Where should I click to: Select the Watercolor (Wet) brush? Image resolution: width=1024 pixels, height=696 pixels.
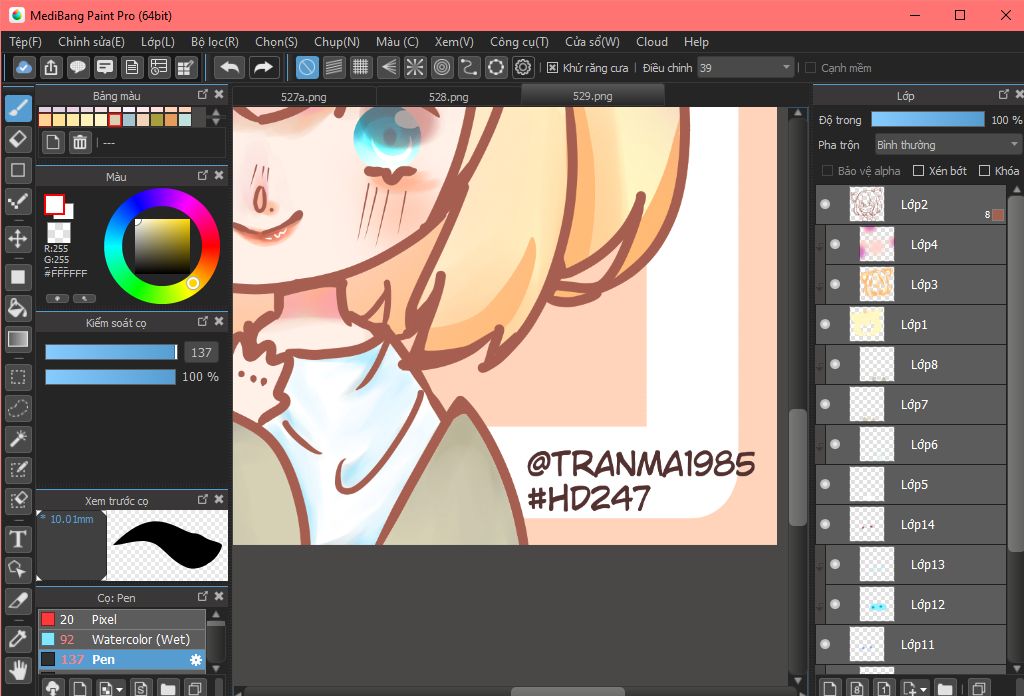tap(122, 639)
